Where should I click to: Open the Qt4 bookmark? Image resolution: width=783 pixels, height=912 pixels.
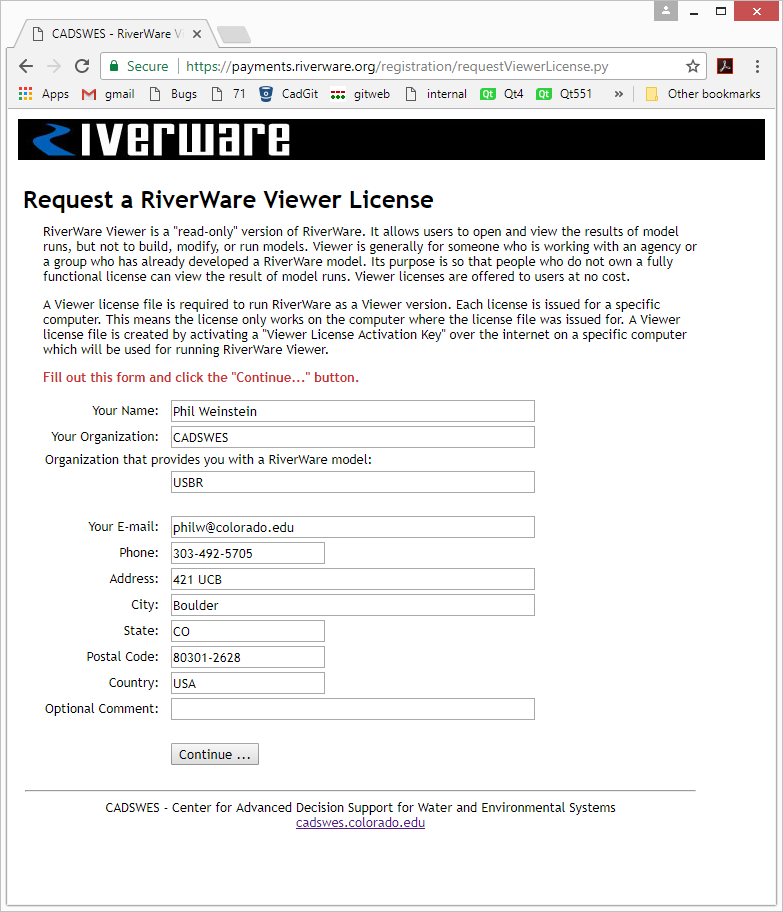pyautogui.click(x=501, y=94)
